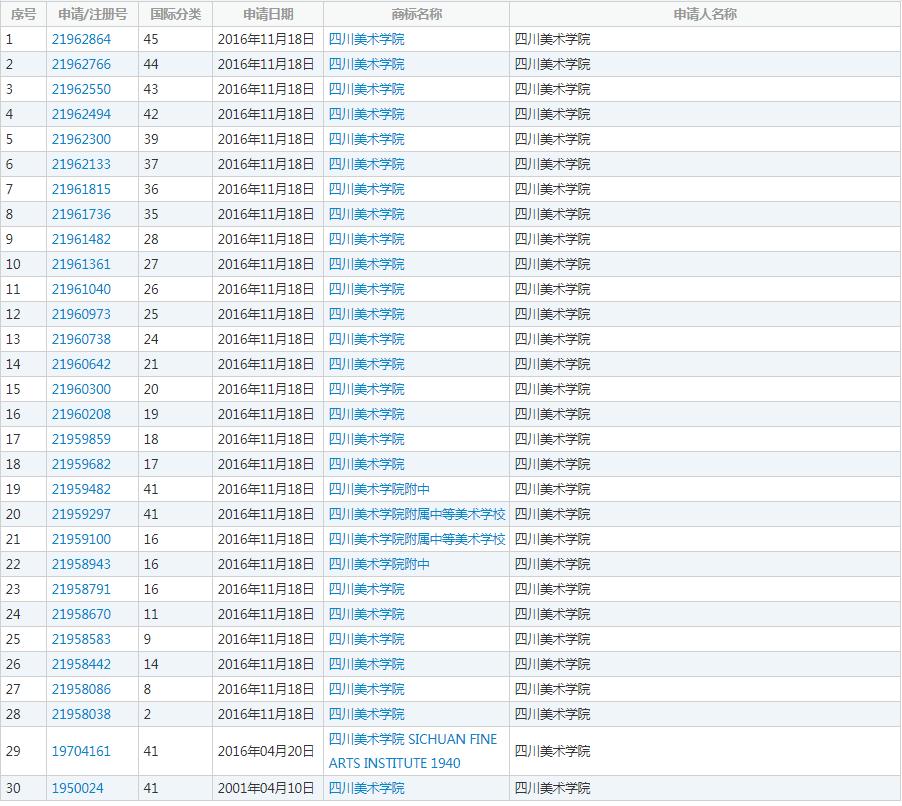
Task: Click the 申请/注册号 column header
Action: (x=93, y=14)
